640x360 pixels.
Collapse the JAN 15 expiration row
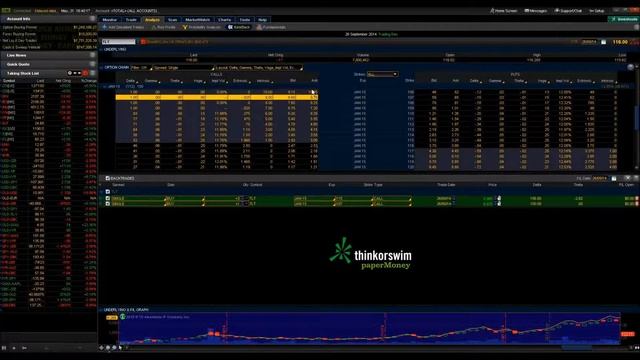[x=104, y=87]
